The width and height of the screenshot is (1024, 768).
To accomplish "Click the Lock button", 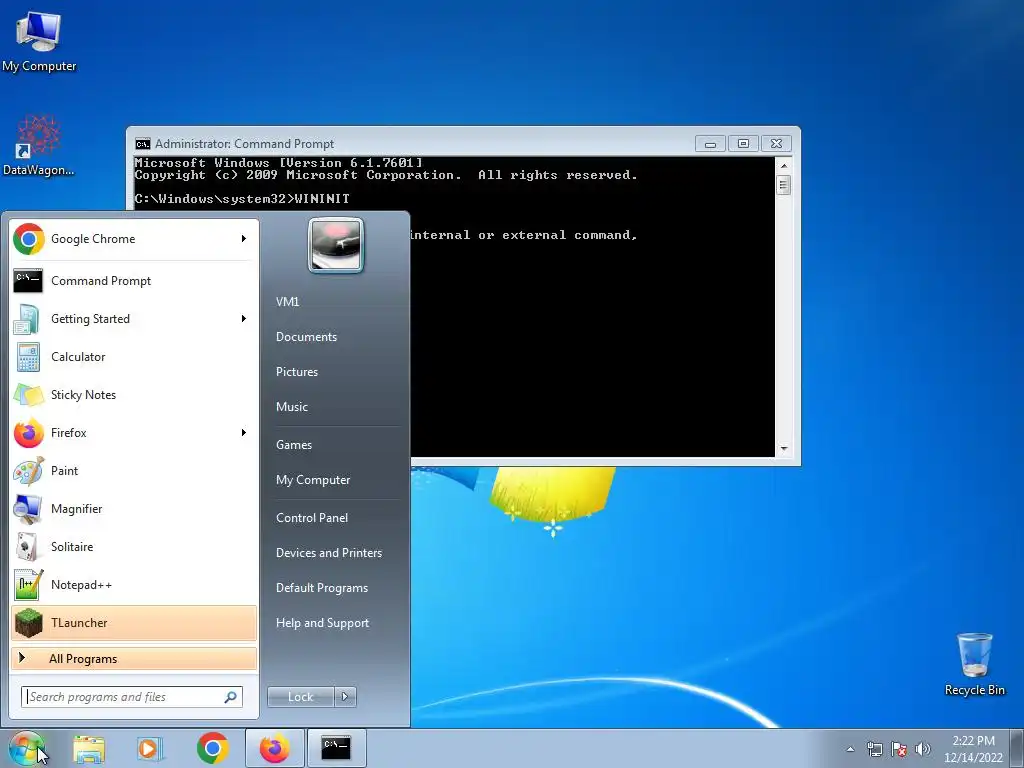I will [301, 697].
